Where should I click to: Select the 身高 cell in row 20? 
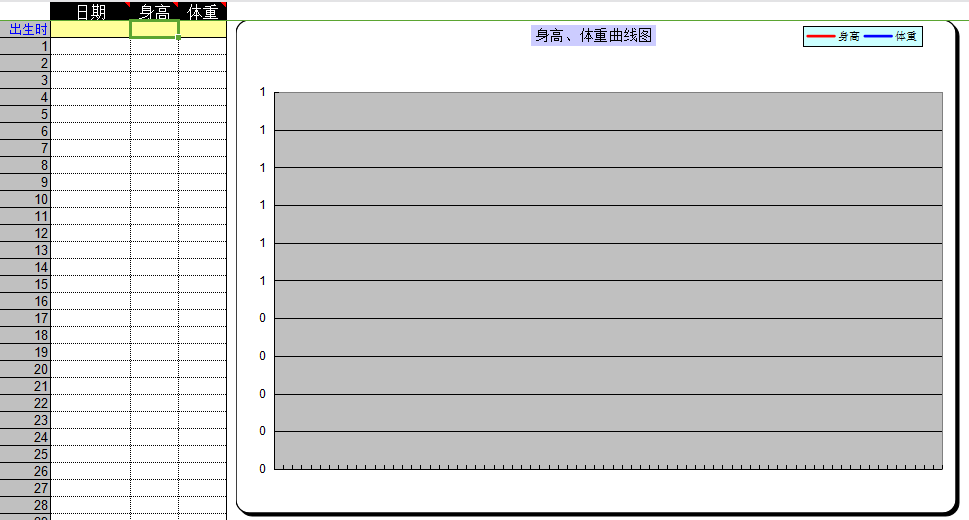coord(154,369)
